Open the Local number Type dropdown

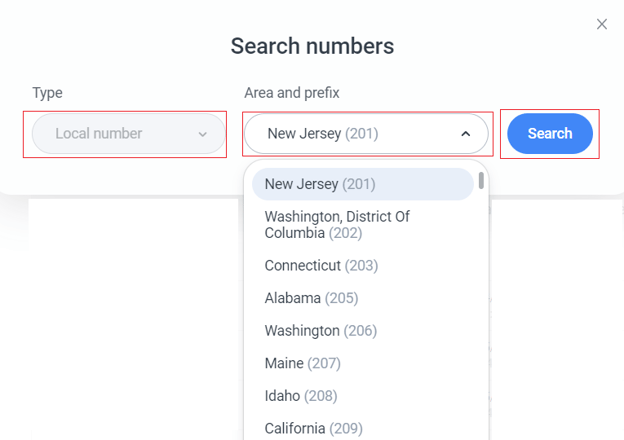(125, 134)
